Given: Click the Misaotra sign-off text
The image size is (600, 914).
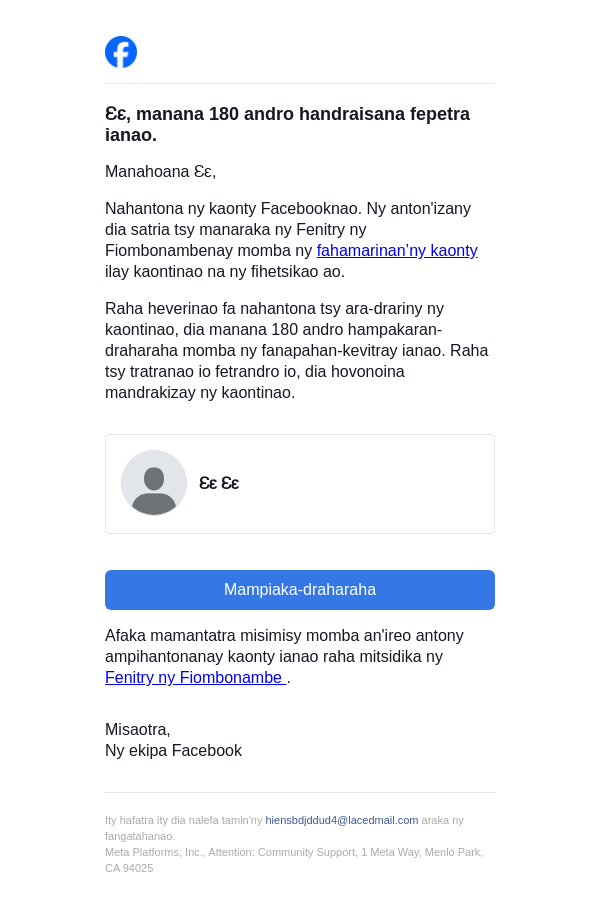Looking at the screenshot, I should 138,730.
